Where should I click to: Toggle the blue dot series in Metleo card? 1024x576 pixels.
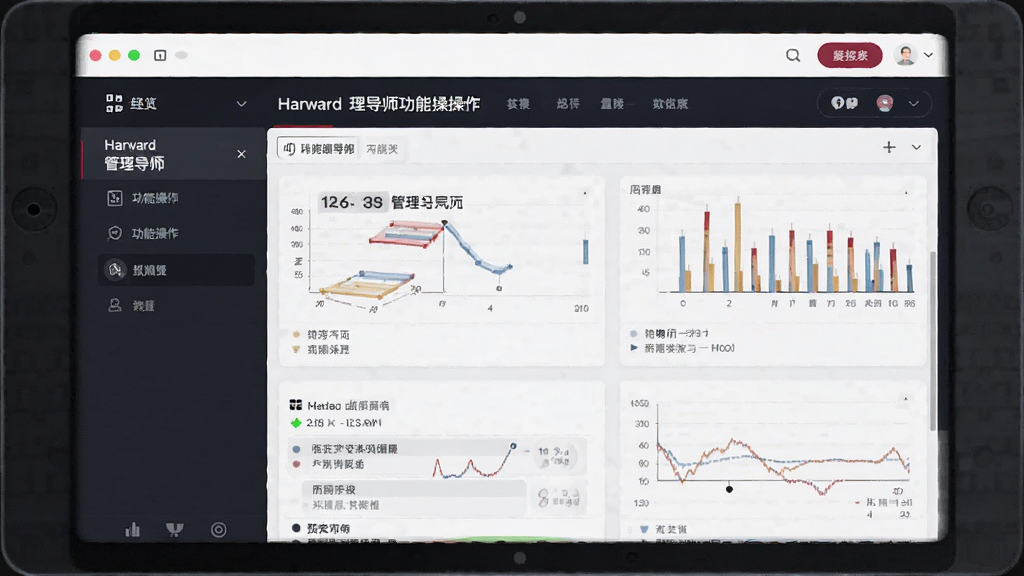click(296, 449)
